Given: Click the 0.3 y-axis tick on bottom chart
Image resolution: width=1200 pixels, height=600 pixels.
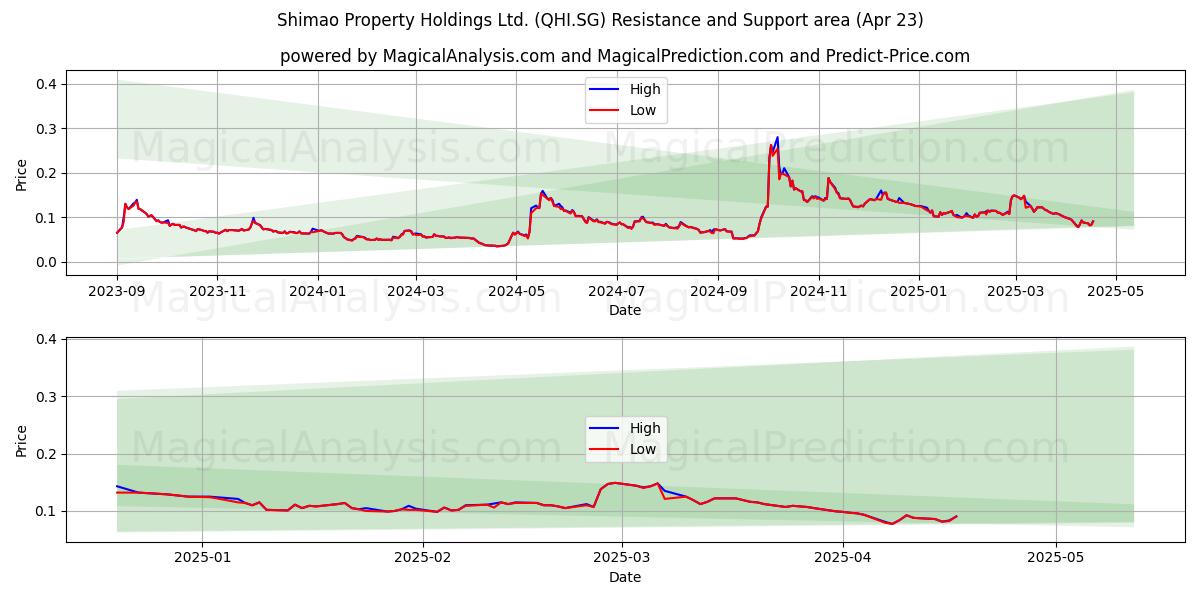Looking at the screenshot, I should click(x=47, y=397).
